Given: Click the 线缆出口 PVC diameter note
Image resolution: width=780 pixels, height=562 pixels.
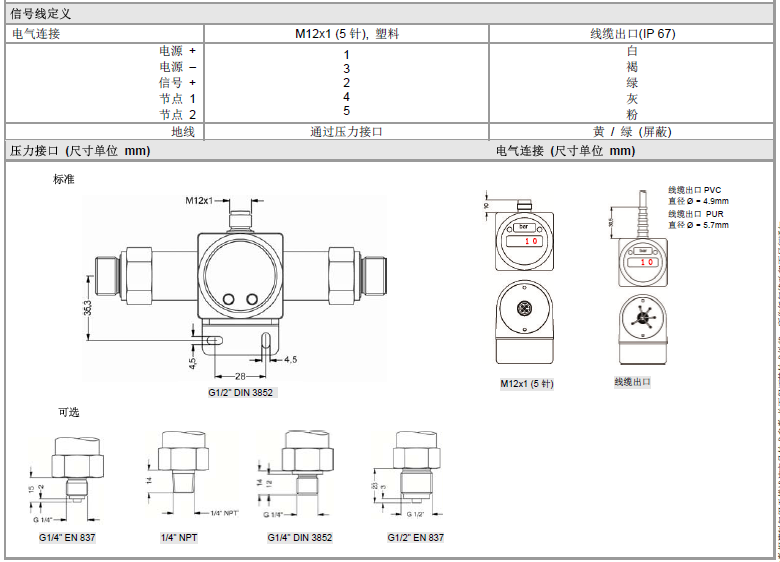Looking at the screenshot, I should tap(697, 195).
